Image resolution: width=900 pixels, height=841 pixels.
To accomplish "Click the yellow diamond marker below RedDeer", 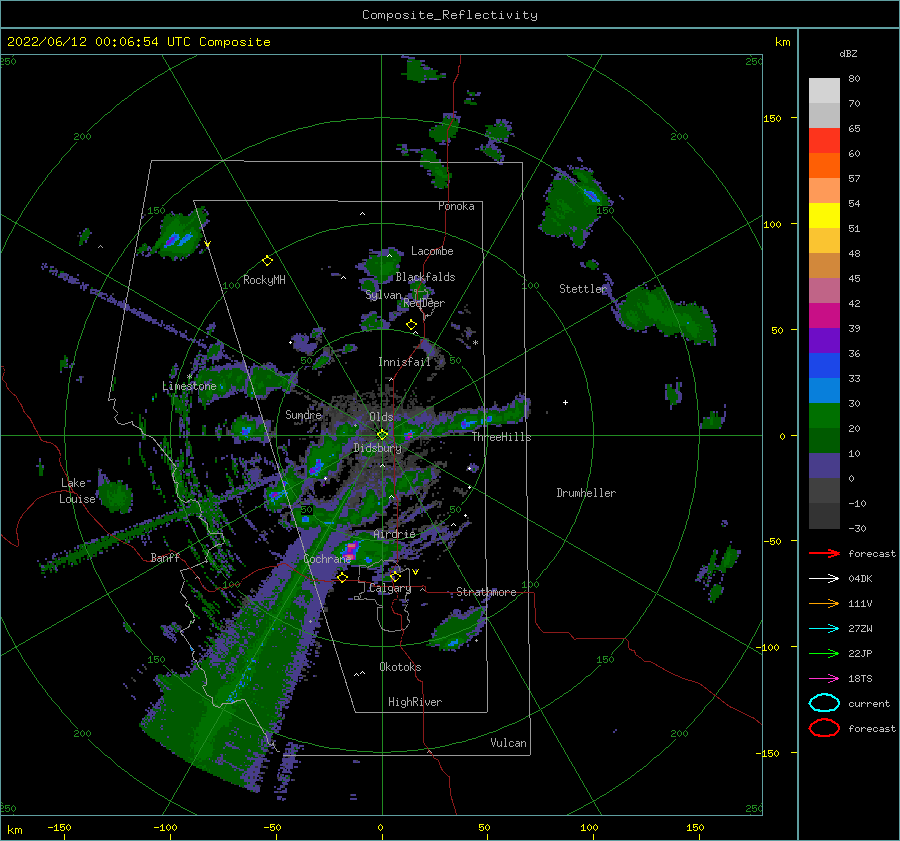I will 411,325.
